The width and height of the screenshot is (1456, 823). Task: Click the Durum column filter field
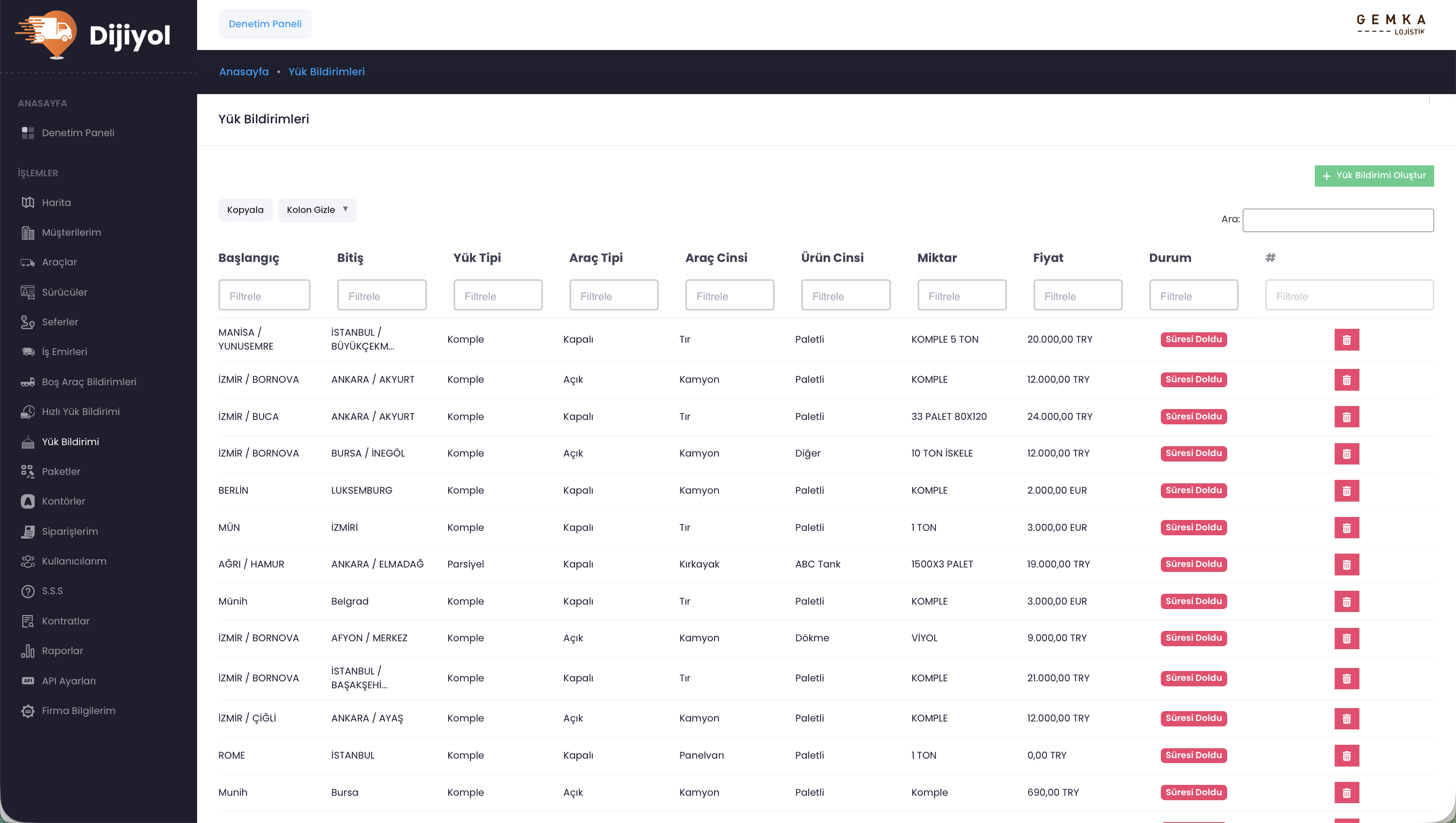click(x=1193, y=296)
